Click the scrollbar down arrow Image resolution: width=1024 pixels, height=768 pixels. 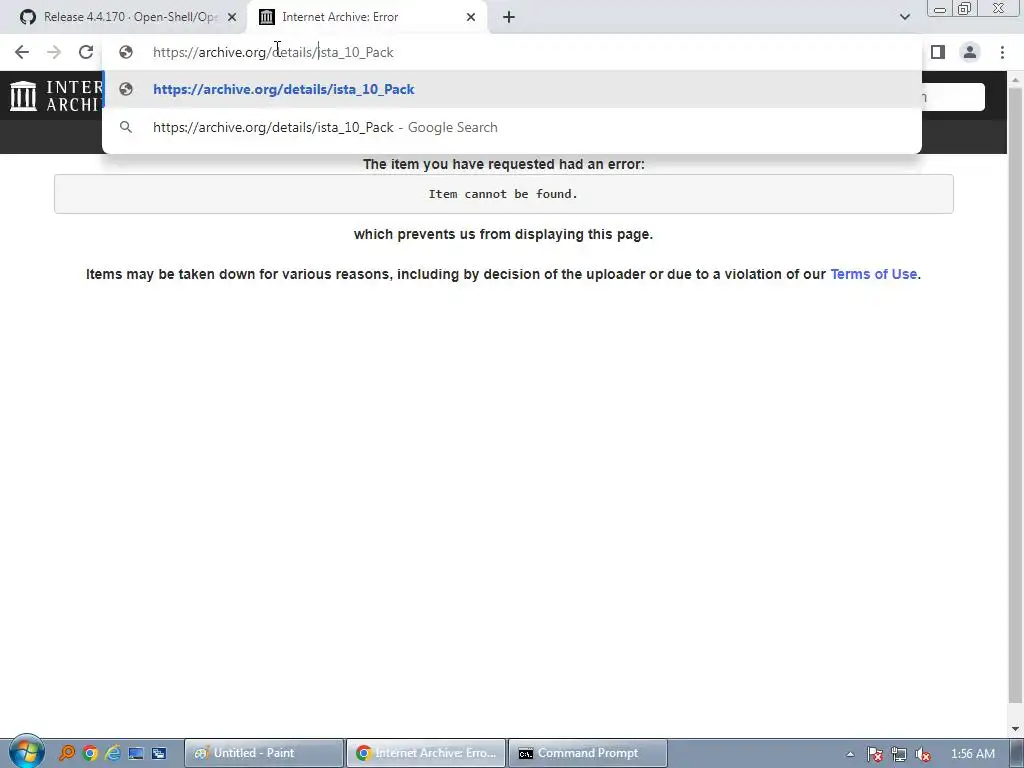tap(1015, 729)
